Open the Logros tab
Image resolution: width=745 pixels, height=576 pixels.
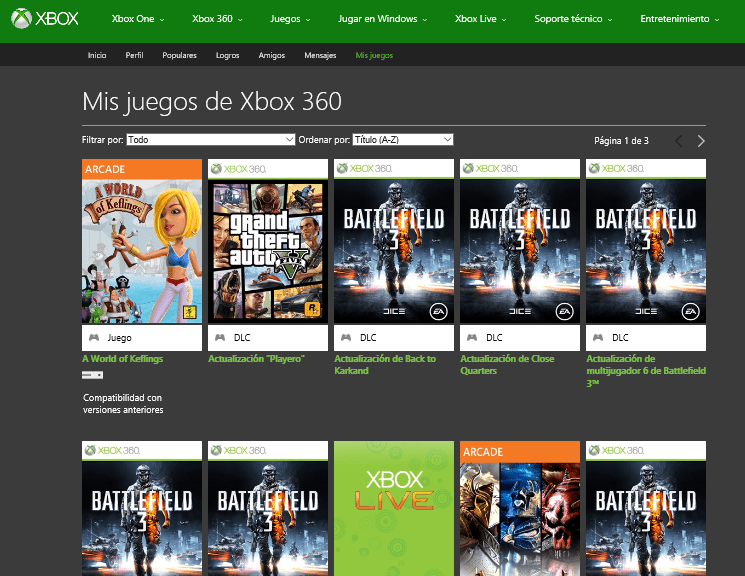pyautogui.click(x=228, y=55)
